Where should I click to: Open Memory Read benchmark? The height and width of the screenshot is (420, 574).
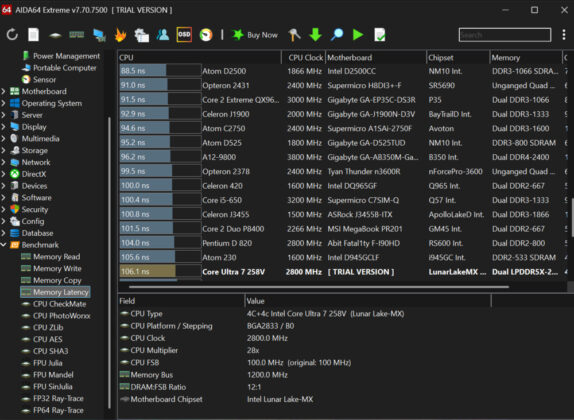[51, 257]
